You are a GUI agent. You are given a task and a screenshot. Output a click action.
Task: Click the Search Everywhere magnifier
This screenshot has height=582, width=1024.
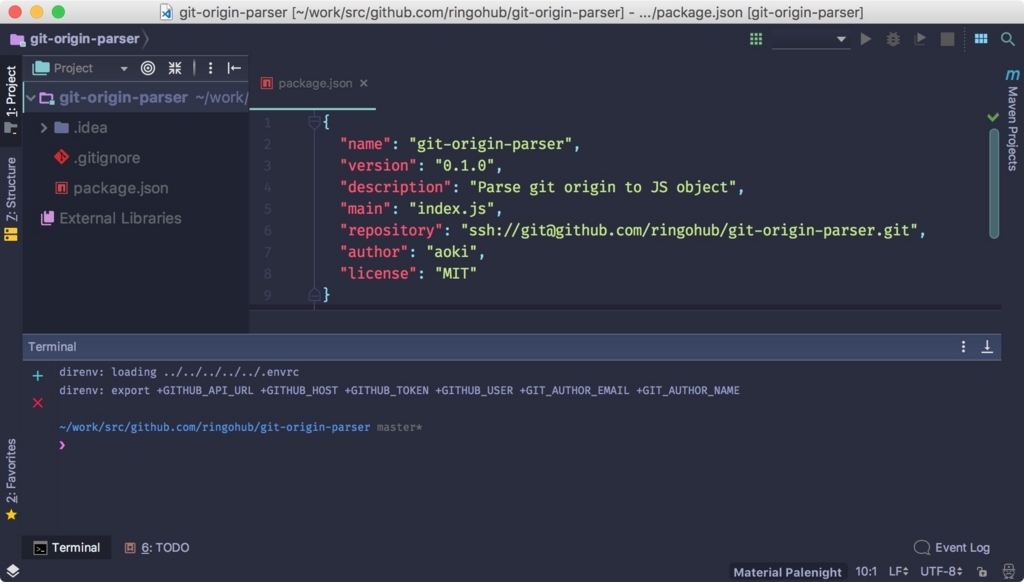click(x=1008, y=39)
